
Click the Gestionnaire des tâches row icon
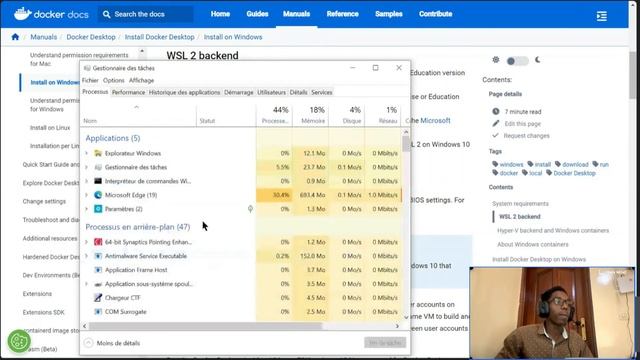pos(98,167)
